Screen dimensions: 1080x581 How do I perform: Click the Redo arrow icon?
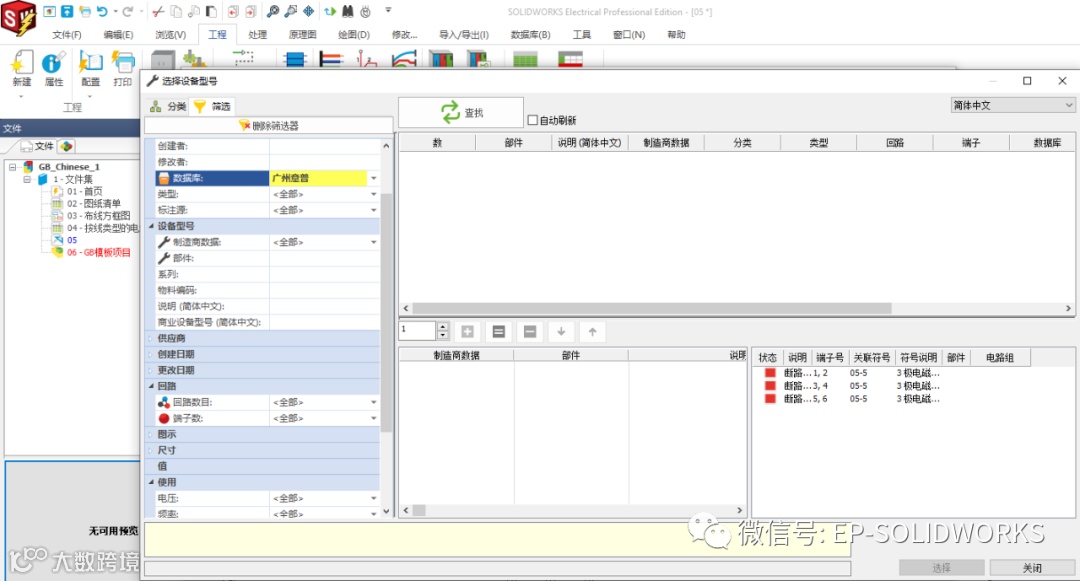click(127, 11)
